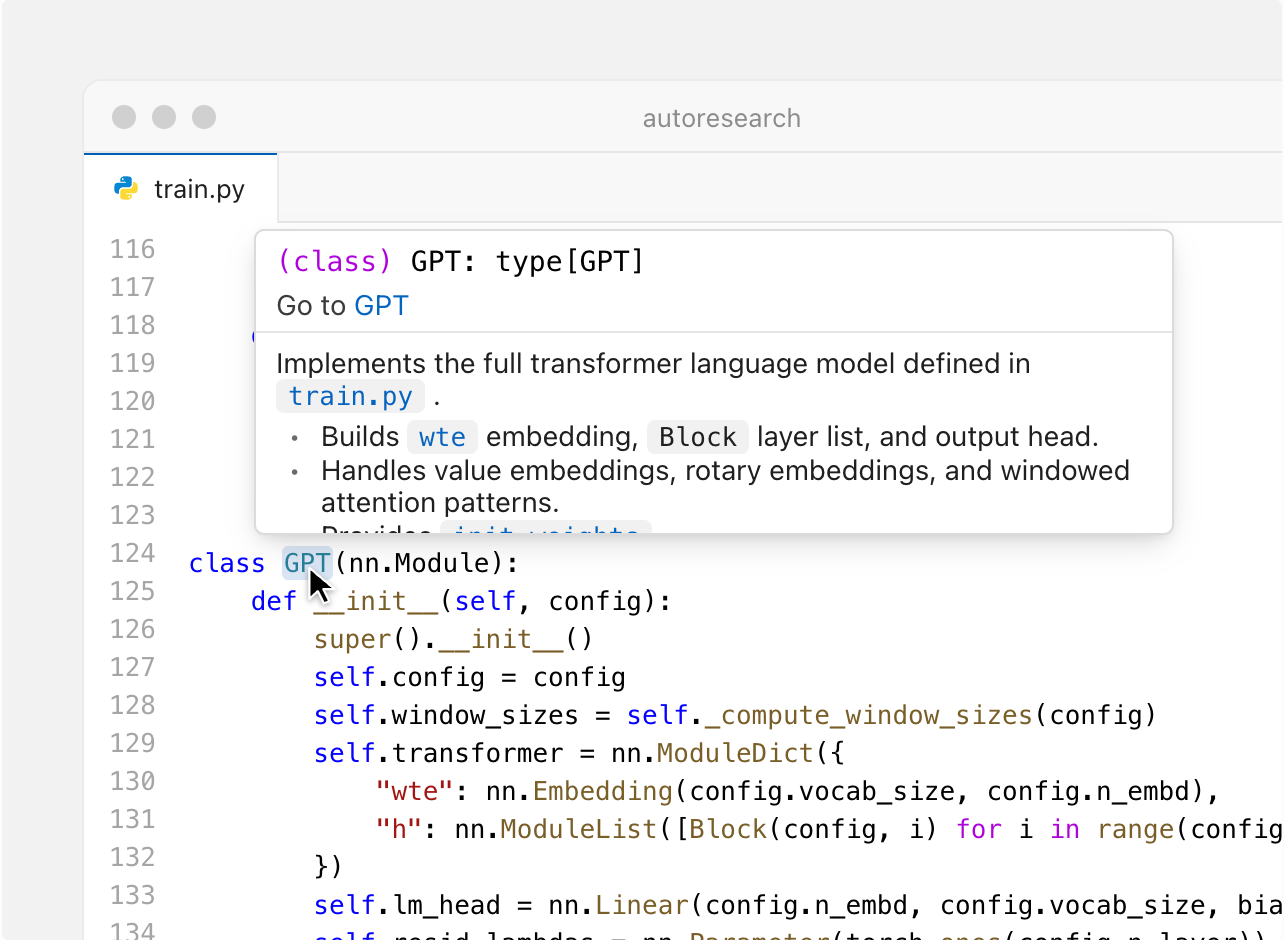This screenshot has height=940, width=1284.
Task: Click 'nn.Embedding' on line 130
Action: click(580, 791)
